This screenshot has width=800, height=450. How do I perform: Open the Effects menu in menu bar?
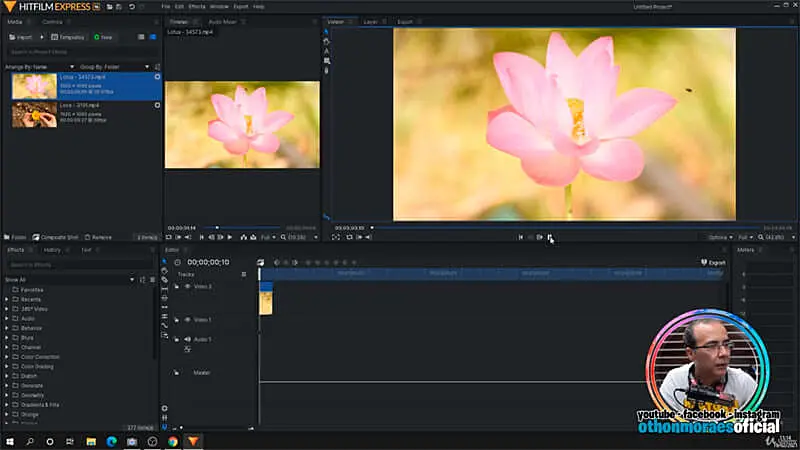point(197,7)
